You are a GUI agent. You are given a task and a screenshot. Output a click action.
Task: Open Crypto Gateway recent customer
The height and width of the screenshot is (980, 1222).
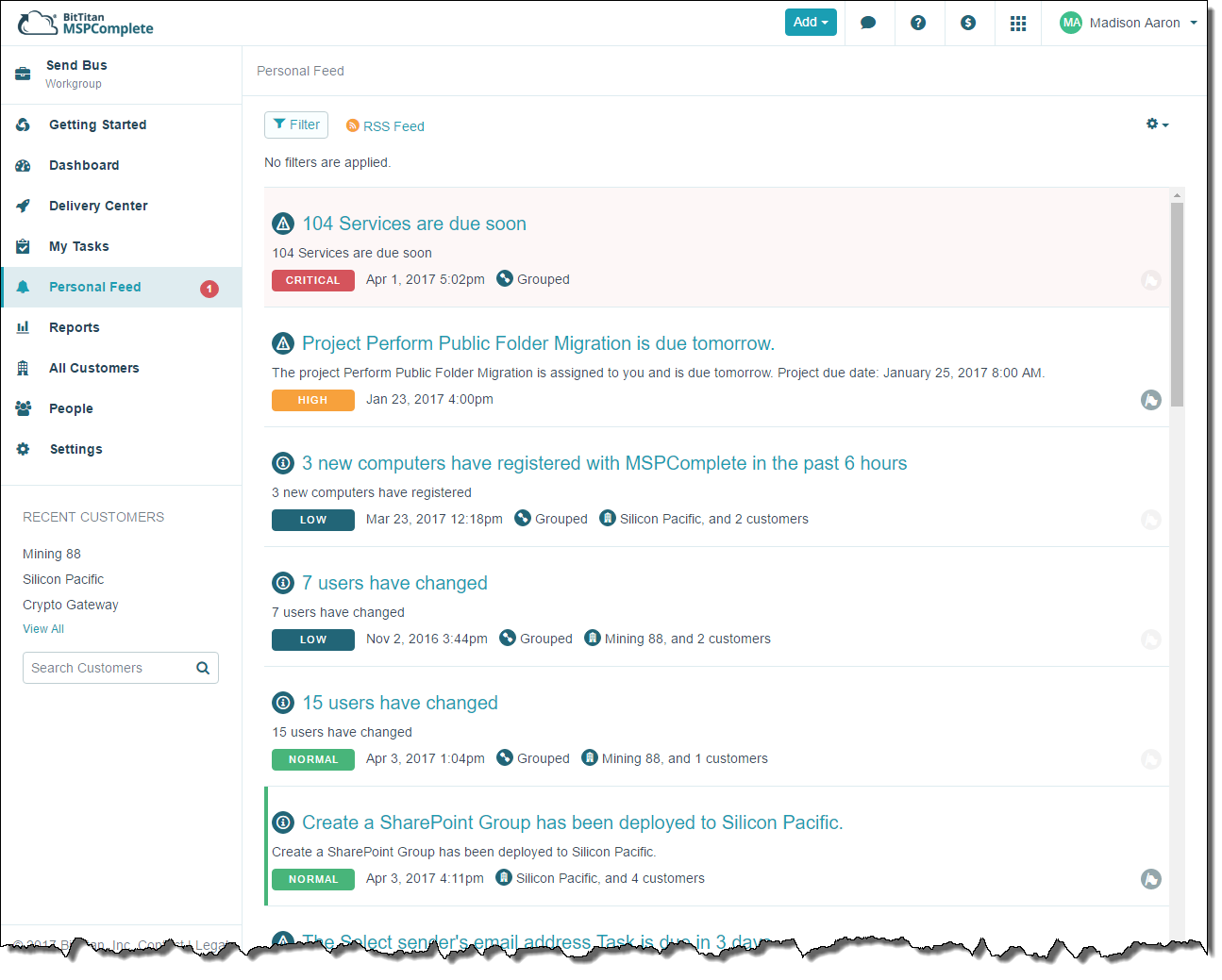coord(71,605)
